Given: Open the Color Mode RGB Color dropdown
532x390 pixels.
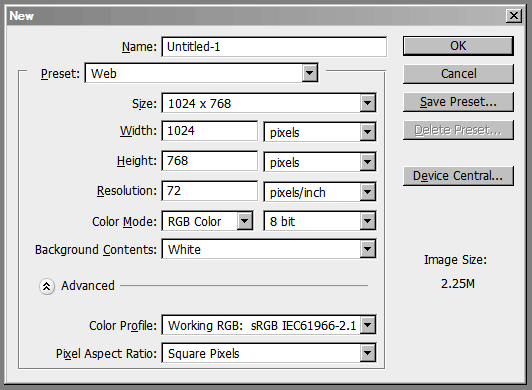Looking at the screenshot, I should 207,221.
